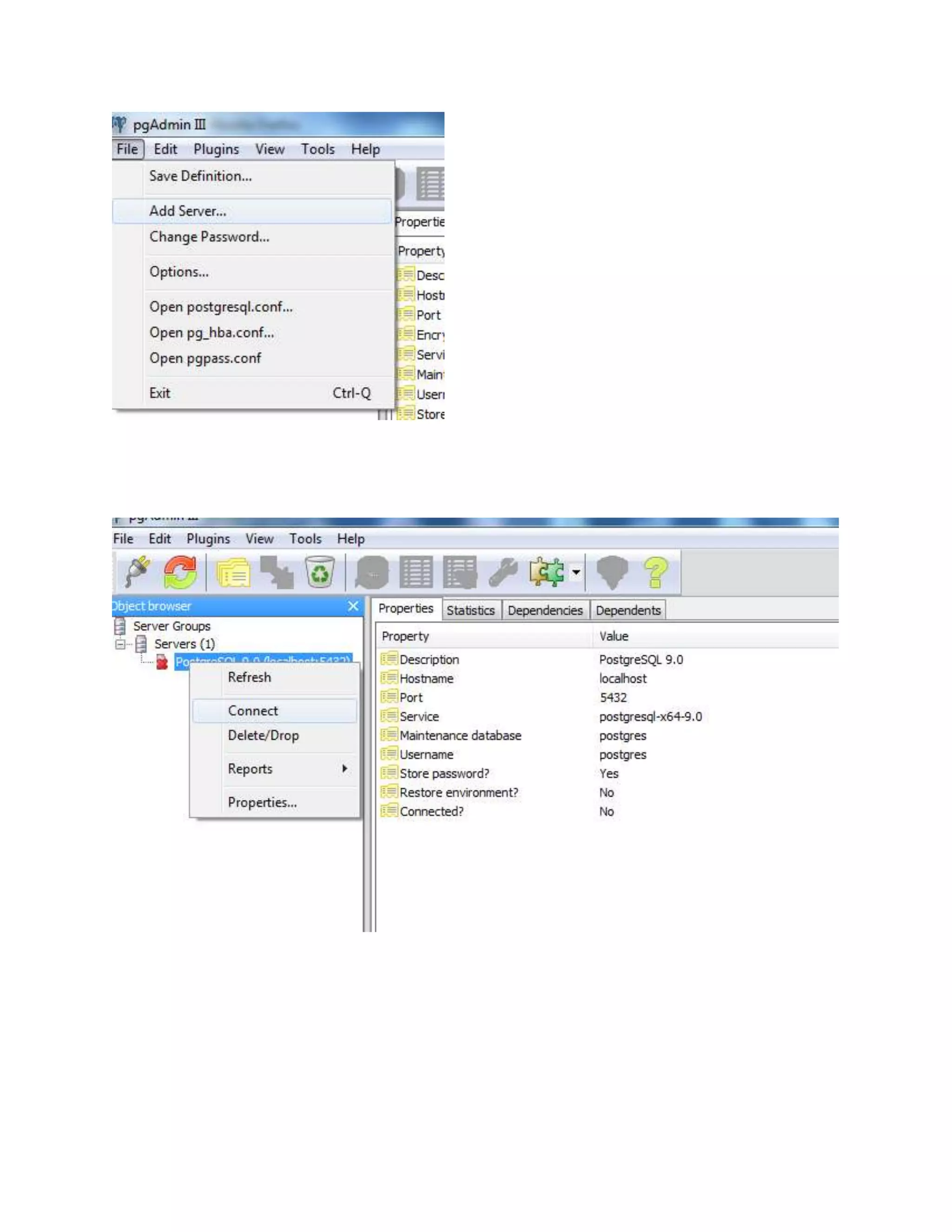Click the yellow question mark Help icon
The height and width of the screenshot is (1232, 952).
(x=655, y=571)
